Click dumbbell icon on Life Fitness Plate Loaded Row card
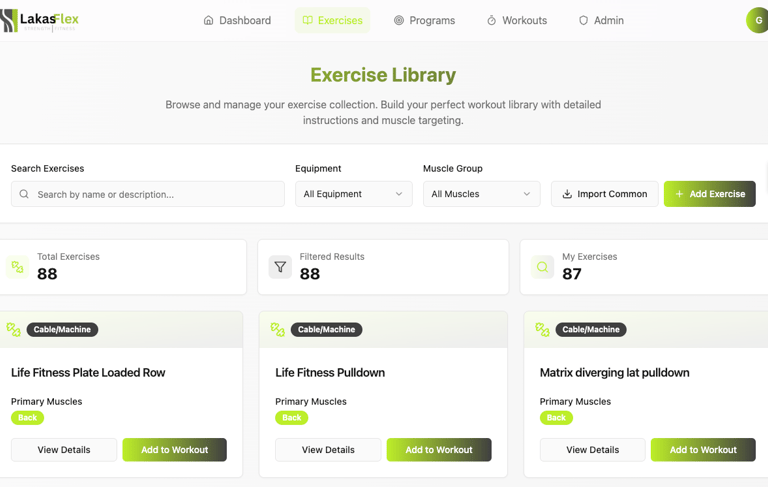This screenshot has width=768, height=487. [x=13, y=330]
